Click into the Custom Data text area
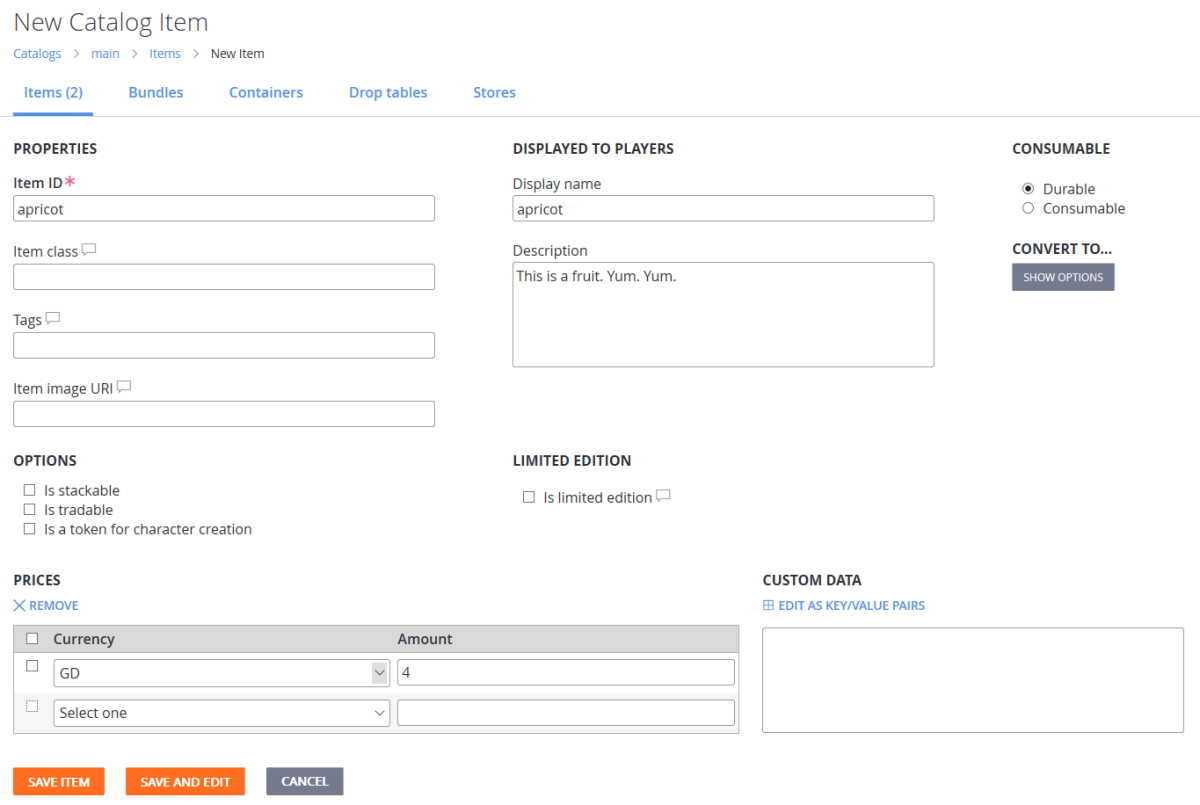 973,680
